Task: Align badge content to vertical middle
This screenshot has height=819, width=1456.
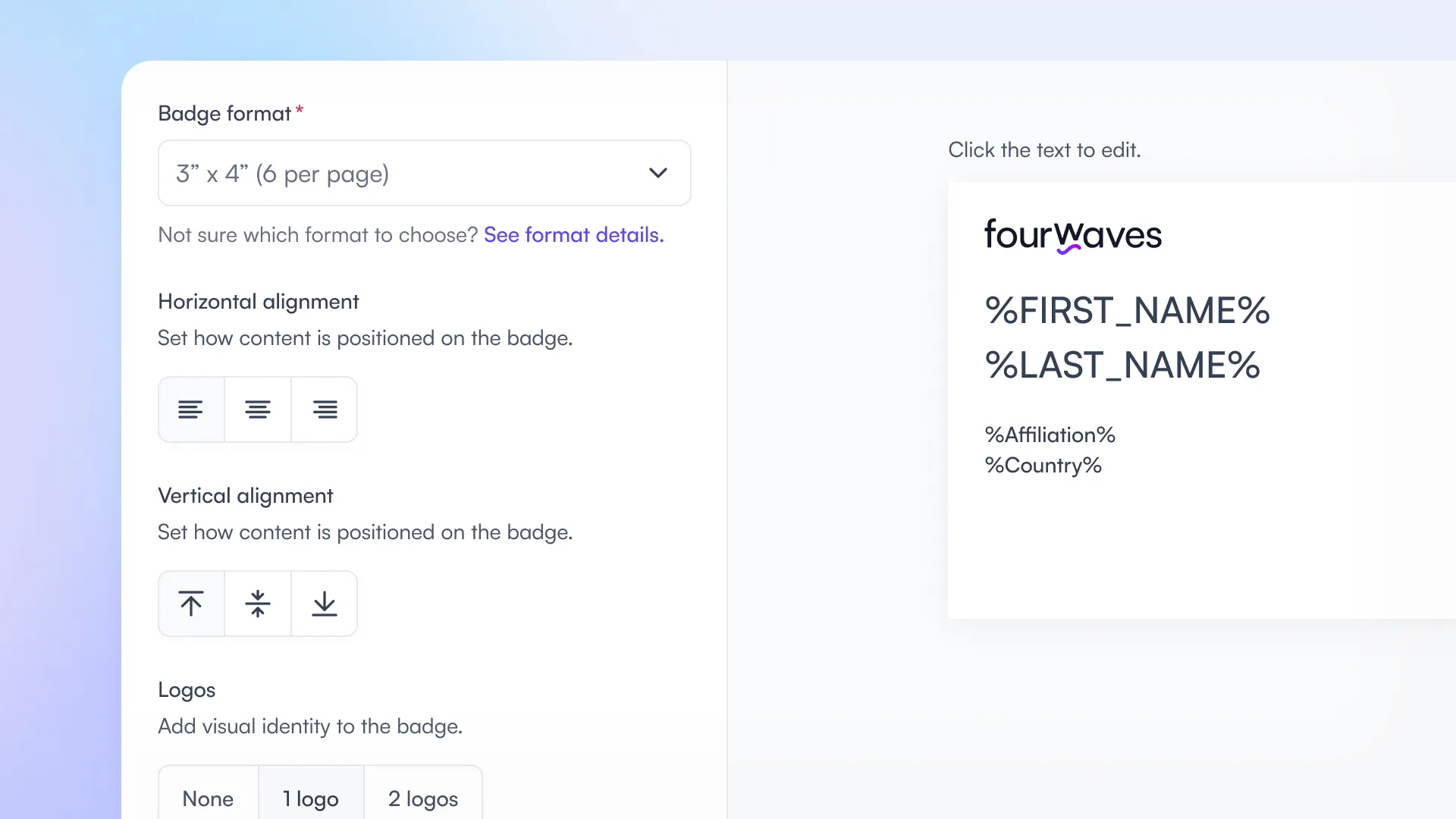Action: tap(258, 604)
